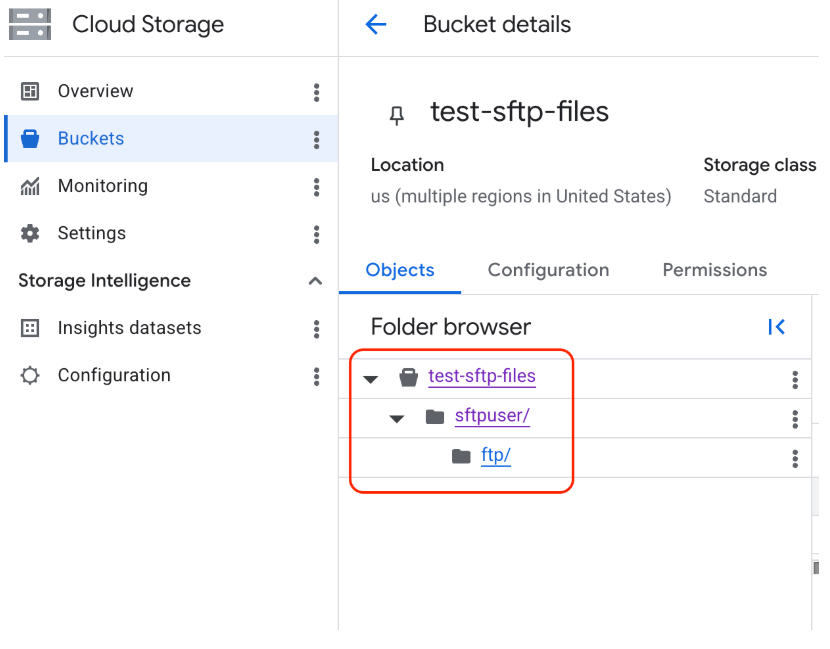830x649 pixels.
Task: Collapse the sftpuser/ tree node
Action: point(397,419)
